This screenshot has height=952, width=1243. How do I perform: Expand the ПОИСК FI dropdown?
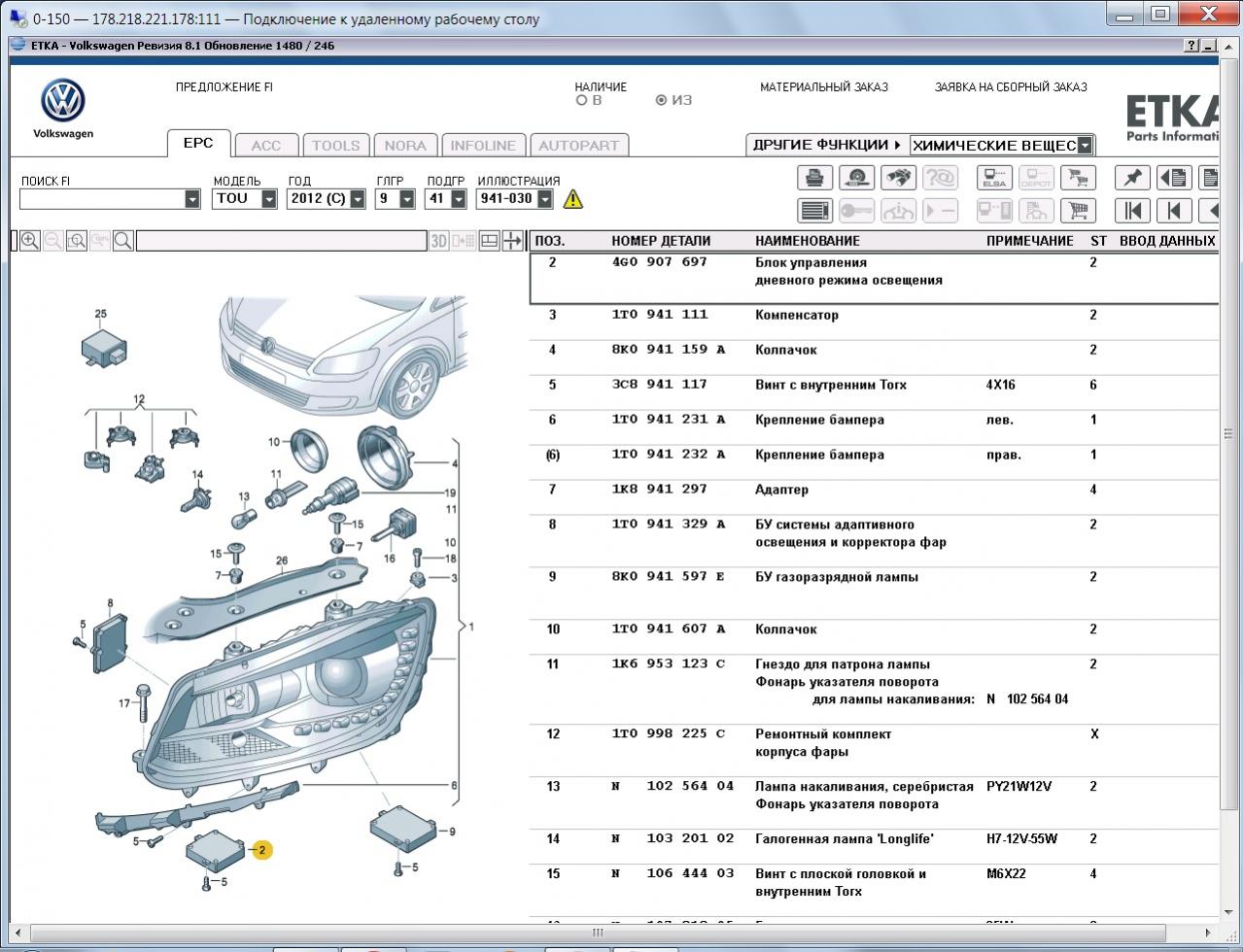(191, 199)
